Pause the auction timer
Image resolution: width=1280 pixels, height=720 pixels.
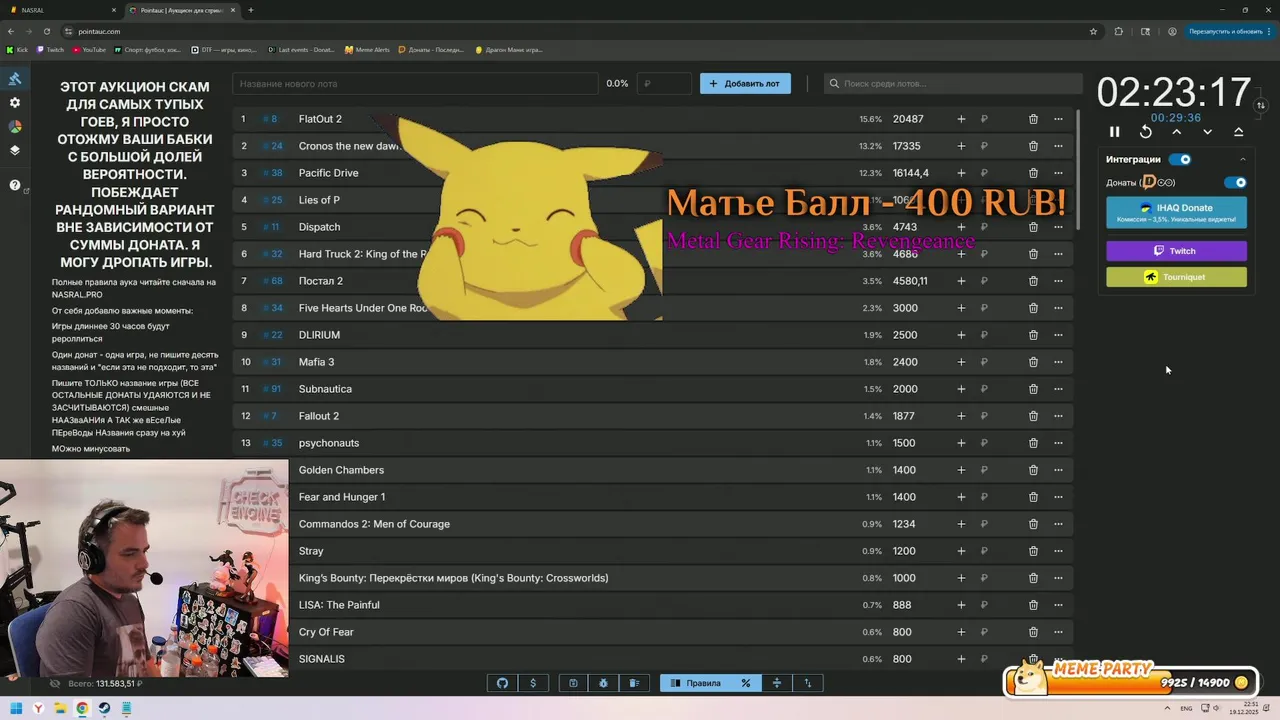coord(1115,132)
